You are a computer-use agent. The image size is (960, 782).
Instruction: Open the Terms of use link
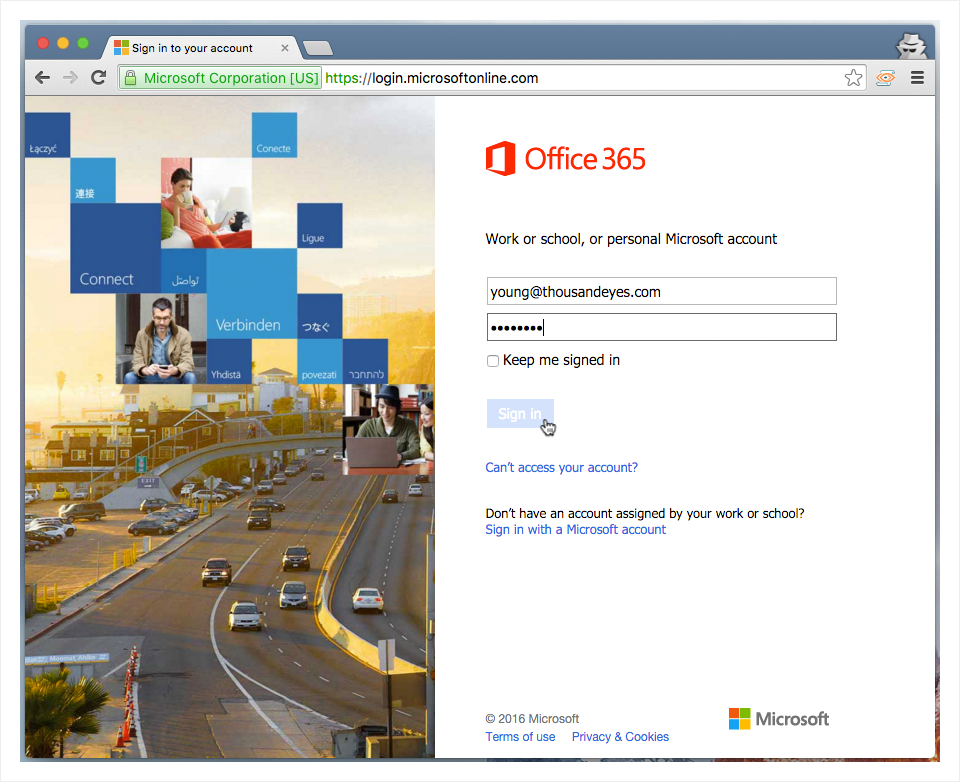(520, 737)
